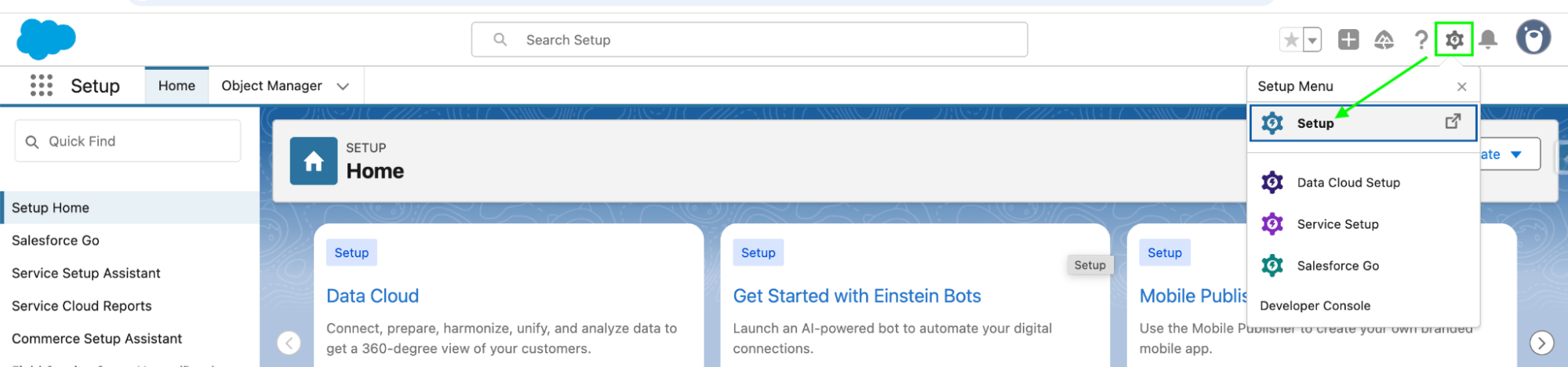Image resolution: width=1568 pixels, height=367 pixels.
Task: Click the Favorites star icon
Action: point(1290,40)
